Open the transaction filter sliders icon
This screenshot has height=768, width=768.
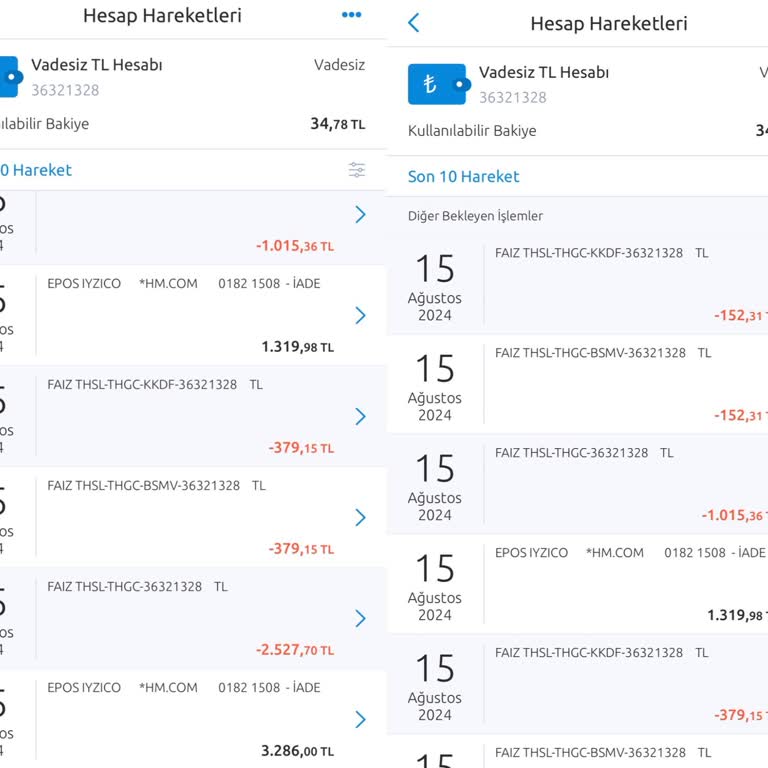coord(357,170)
